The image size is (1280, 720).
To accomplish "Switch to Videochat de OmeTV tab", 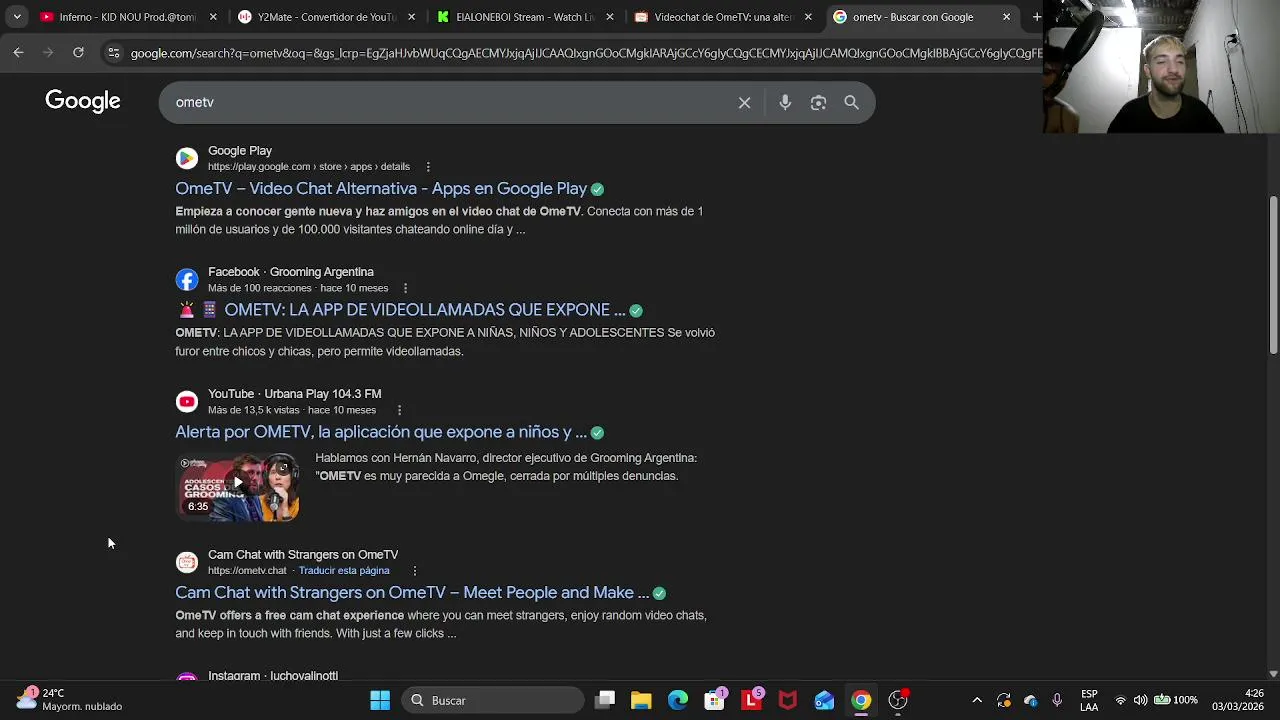I will (x=723, y=17).
